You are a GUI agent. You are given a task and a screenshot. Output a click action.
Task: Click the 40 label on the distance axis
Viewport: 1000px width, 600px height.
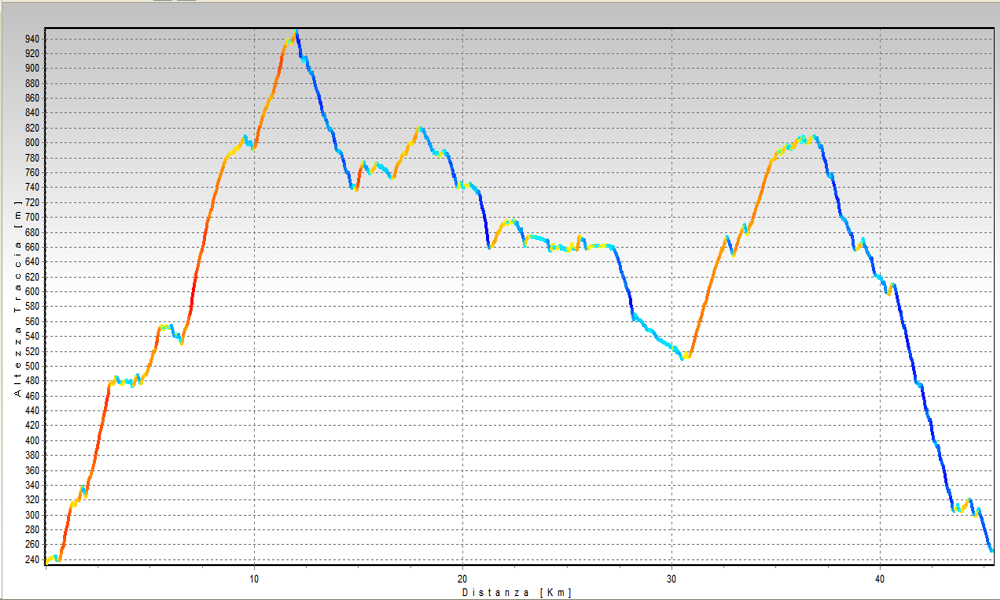click(x=879, y=579)
